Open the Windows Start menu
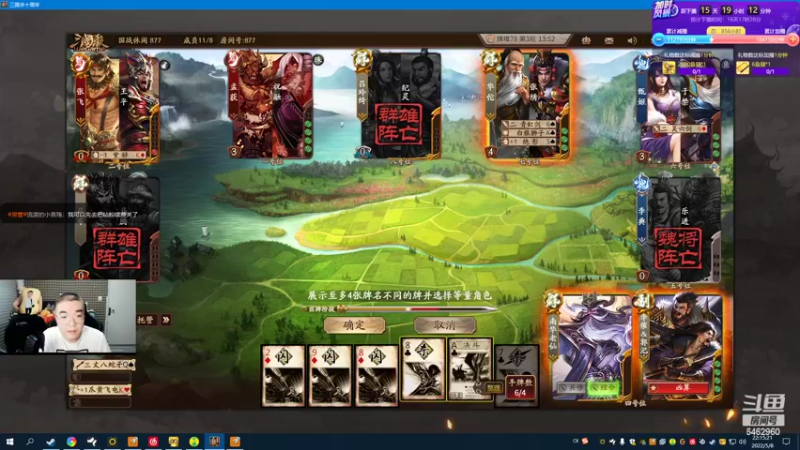Screen dimensions: 800x450 click(x=9, y=441)
